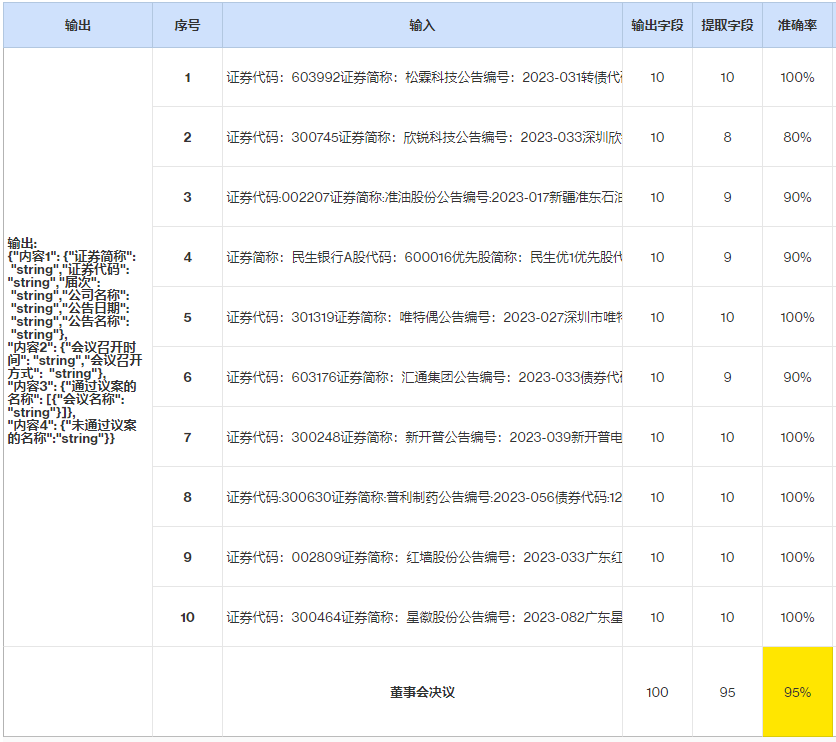
Task: Click the 输入 column header
Action: click(422, 25)
